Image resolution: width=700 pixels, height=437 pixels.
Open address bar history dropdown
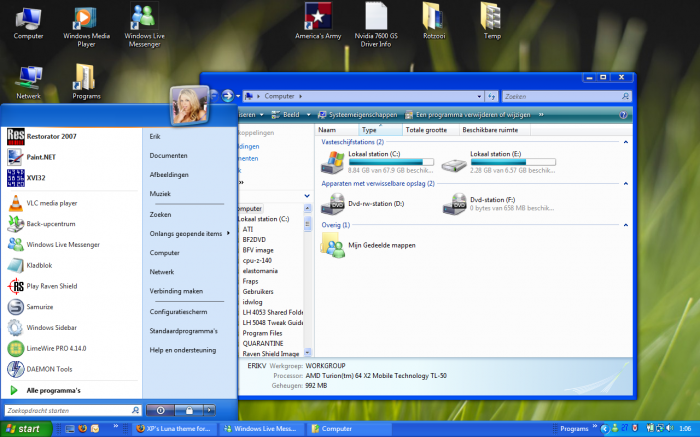[479, 96]
